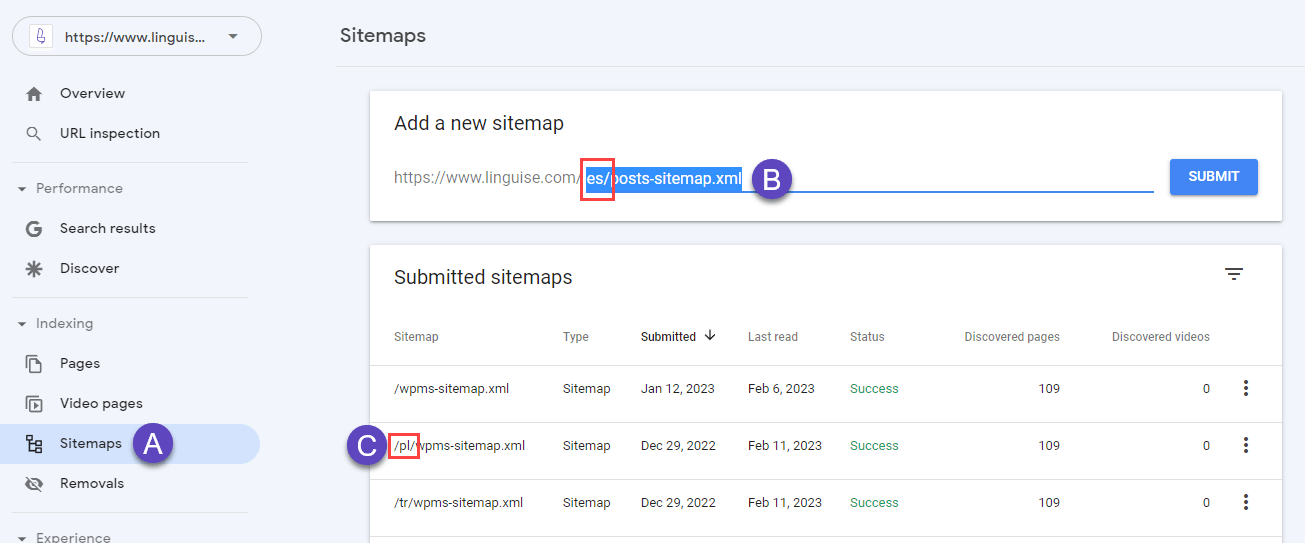Click the Removals crossed-eye icon

click(x=34, y=484)
